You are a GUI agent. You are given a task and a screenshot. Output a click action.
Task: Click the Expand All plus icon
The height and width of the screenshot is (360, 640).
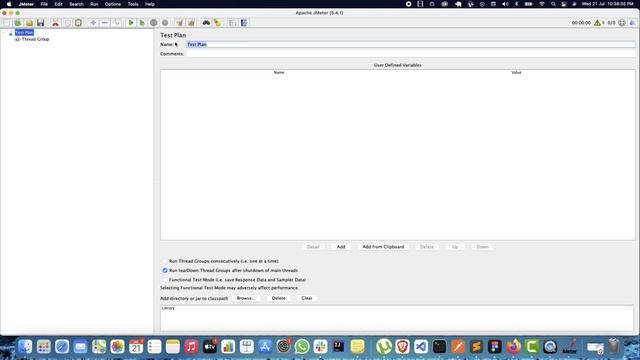pos(93,23)
